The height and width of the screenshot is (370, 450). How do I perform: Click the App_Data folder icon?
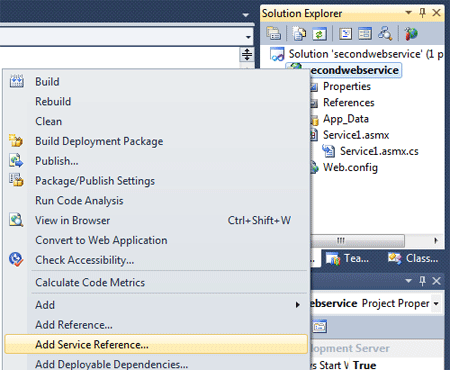(x=315, y=119)
